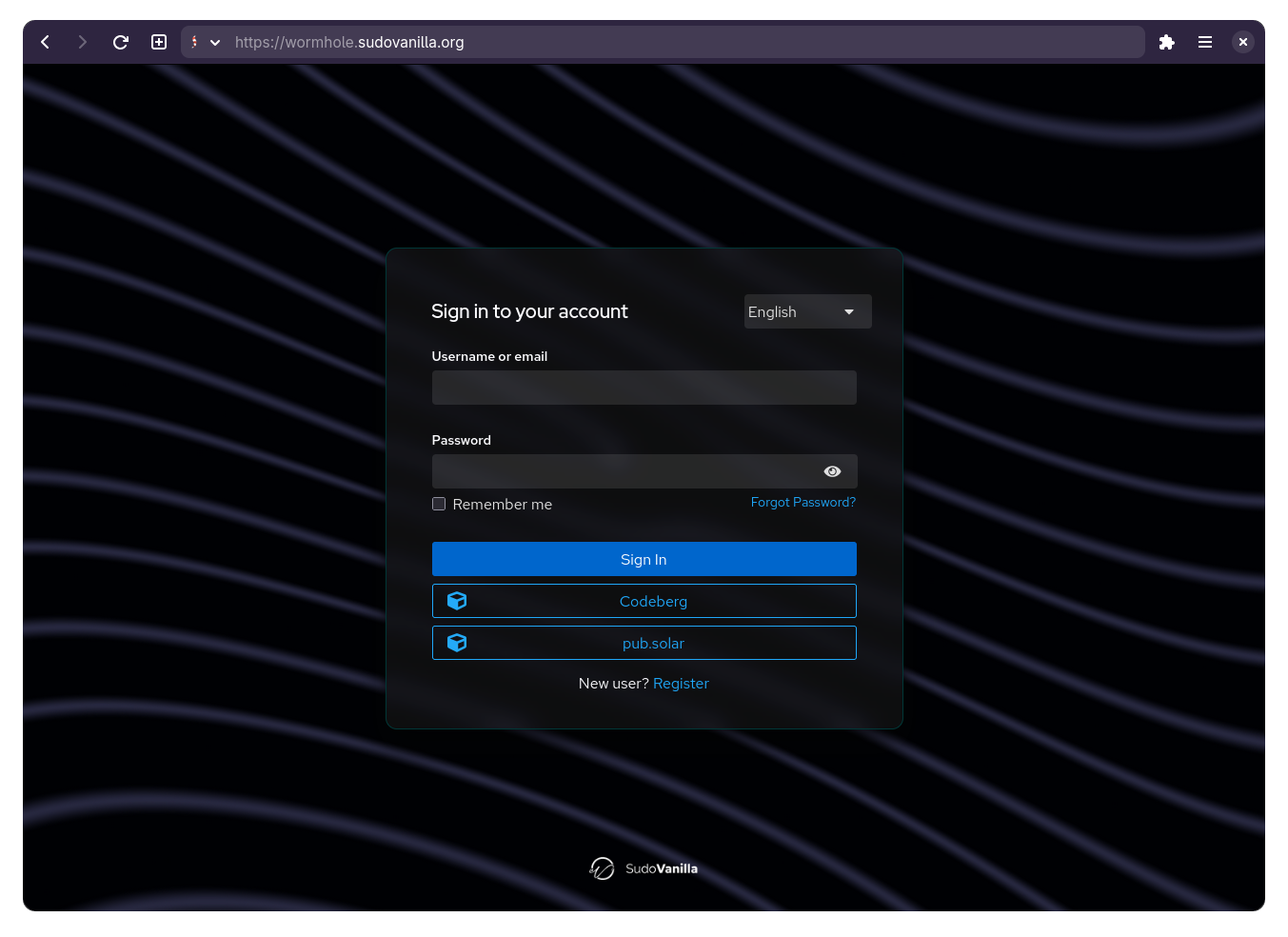Image resolution: width=1288 pixels, height=937 pixels.
Task: Enable the Remember me checkbox
Action: point(439,504)
